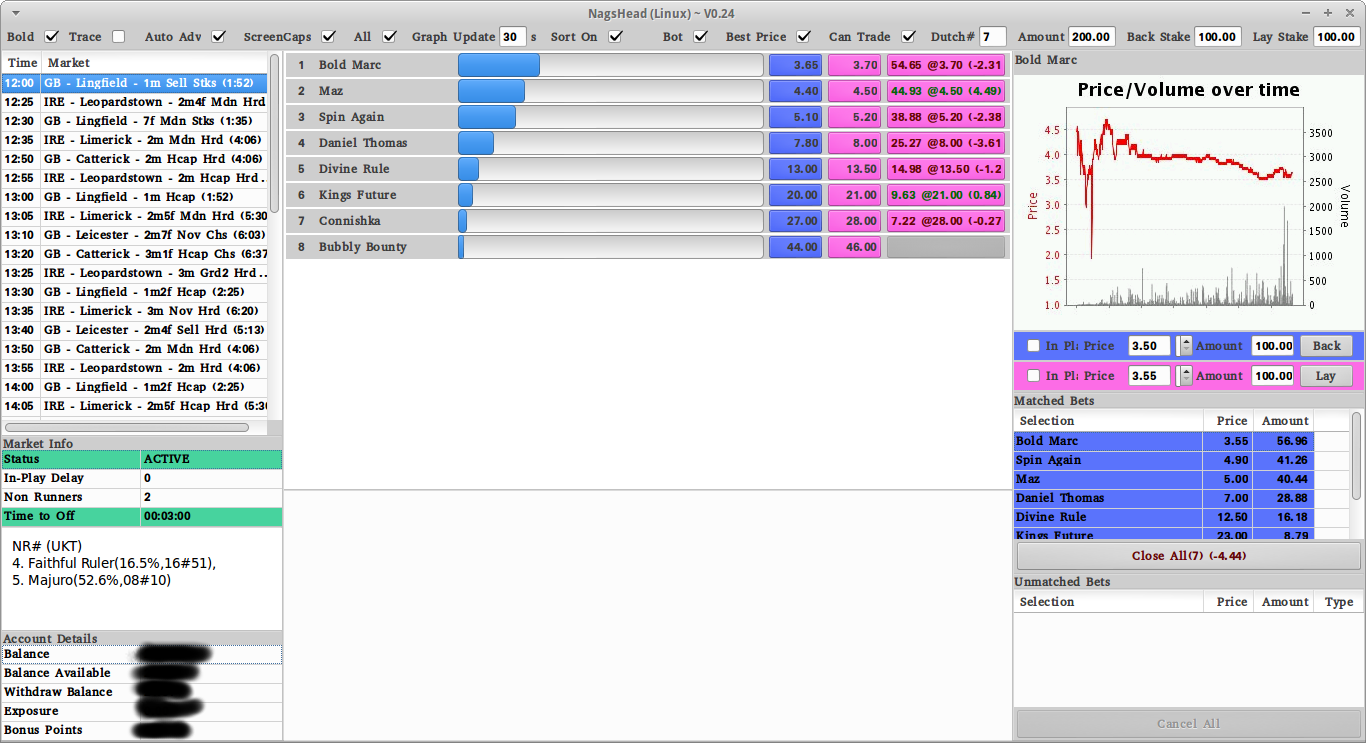The height and width of the screenshot is (743, 1366).
Task: Uncheck the Auto Adv checkbox
Action: point(220,37)
